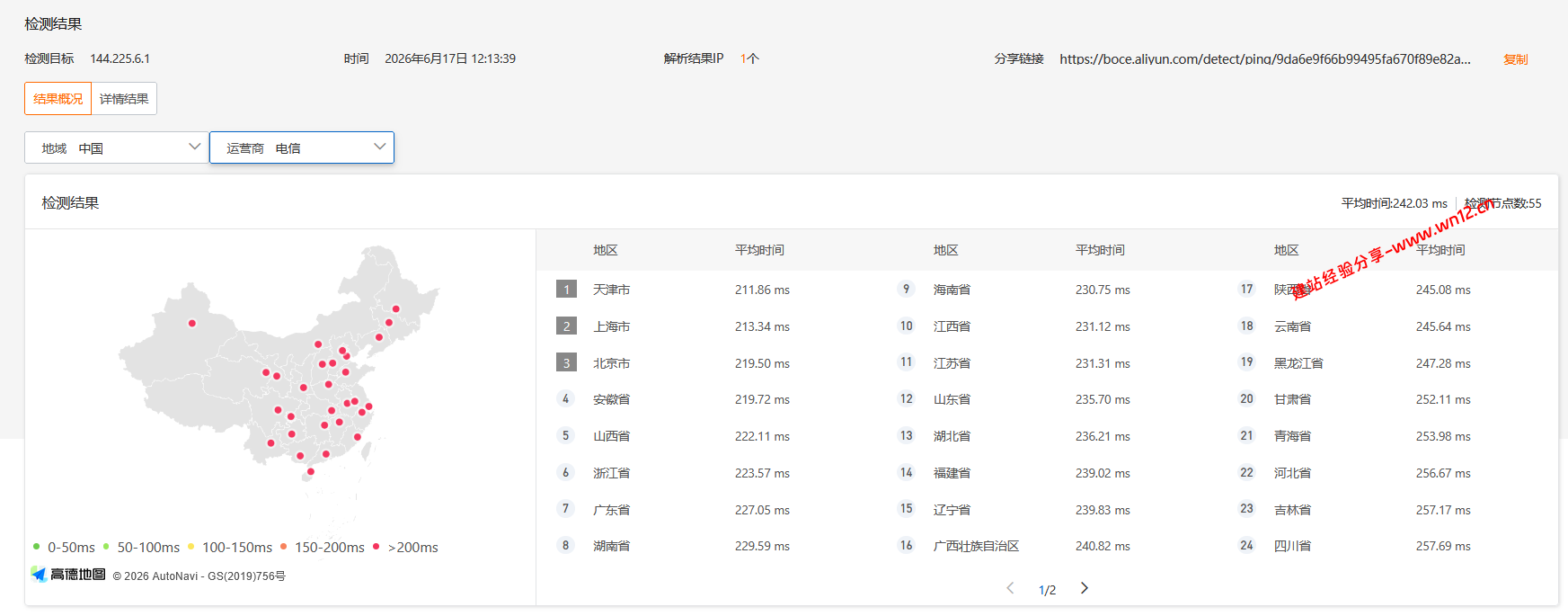This screenshot has height=616, width=1568.
Task: Click the 青海省 region entry
Action: pyautogui.click(x=1292, y=436)
